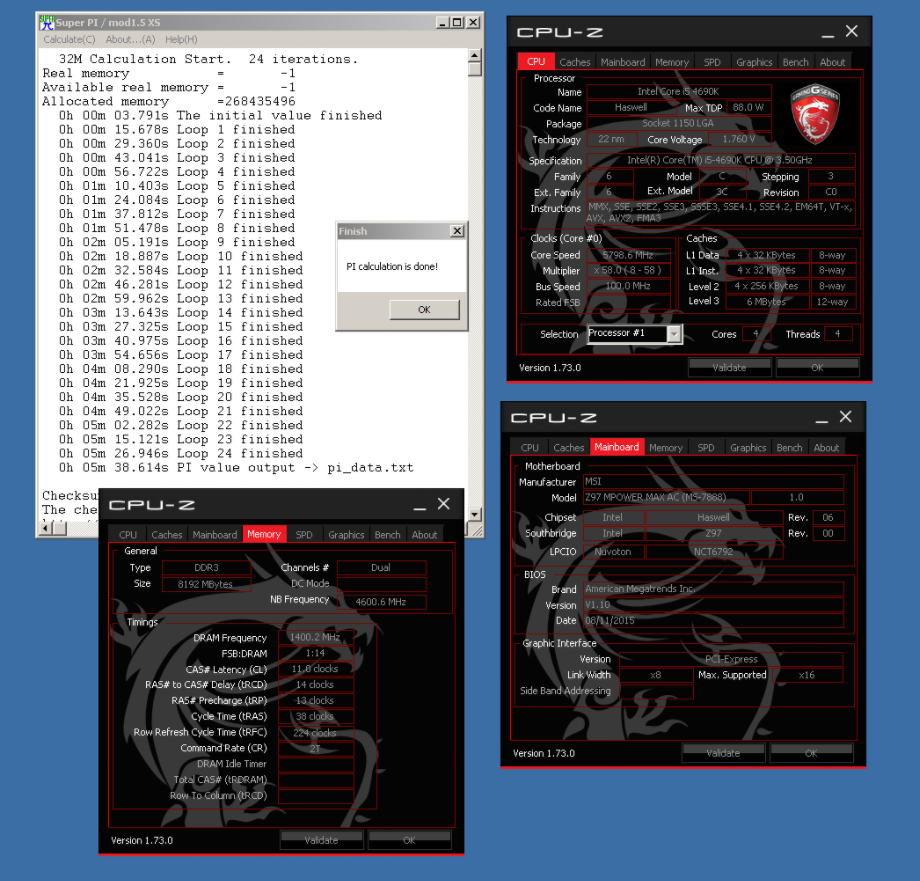Switch to Mainboard tab in top CPU-Z window
The width and height of the screenshot is (920, 881).
[x=623, y=62]
